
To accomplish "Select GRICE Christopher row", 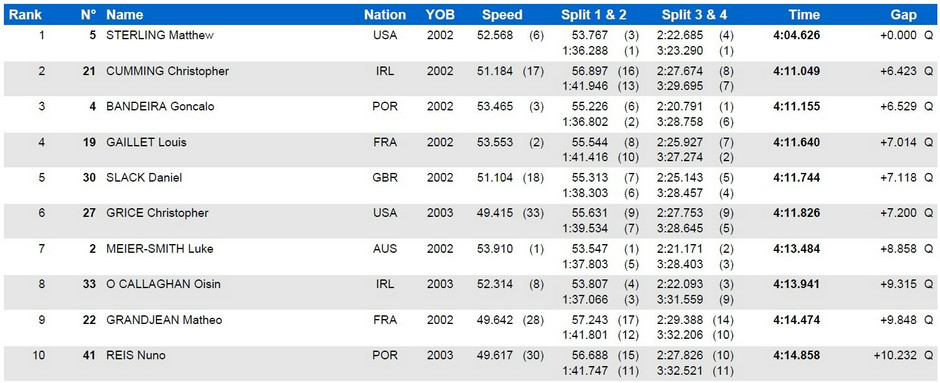I will 469,221.
